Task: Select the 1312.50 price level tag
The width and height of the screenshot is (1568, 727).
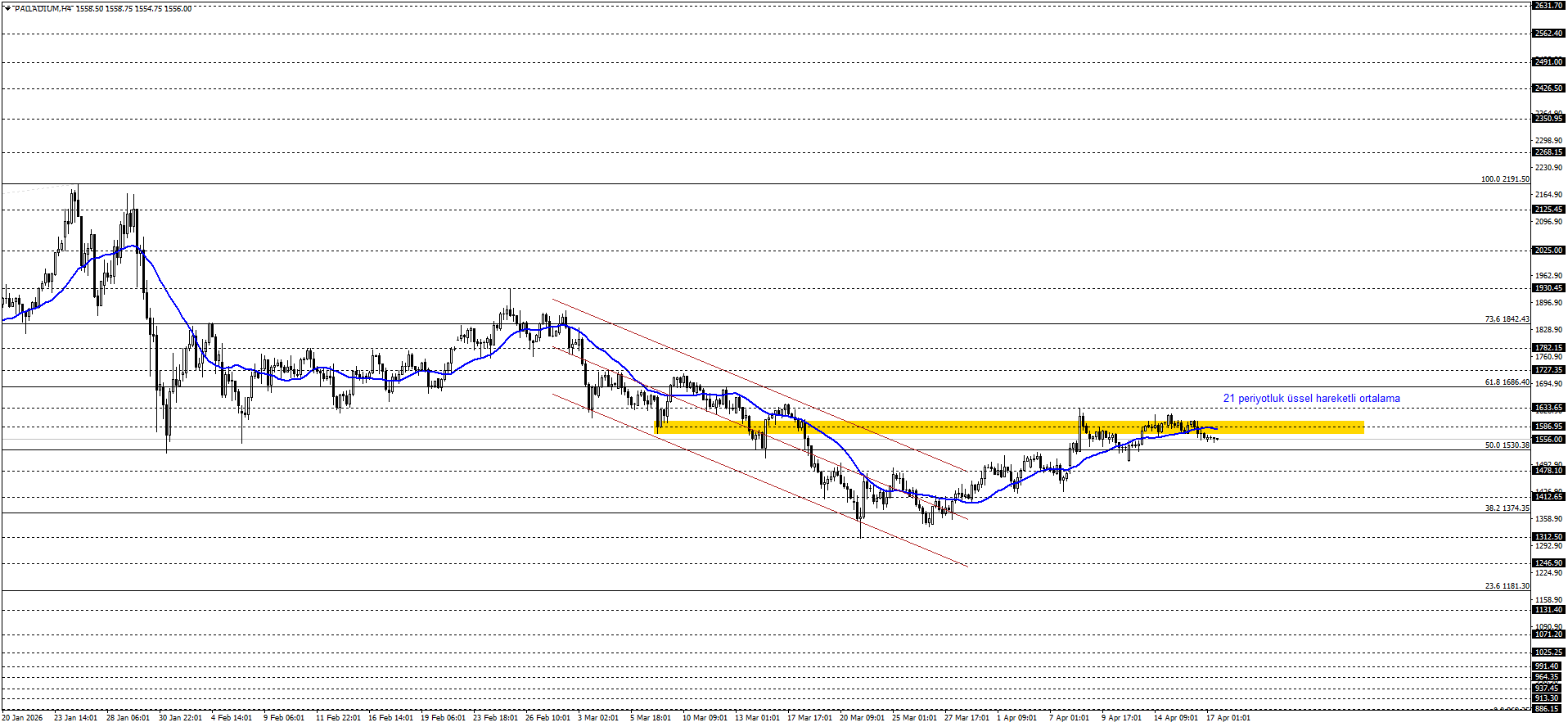Action: 1548,537
